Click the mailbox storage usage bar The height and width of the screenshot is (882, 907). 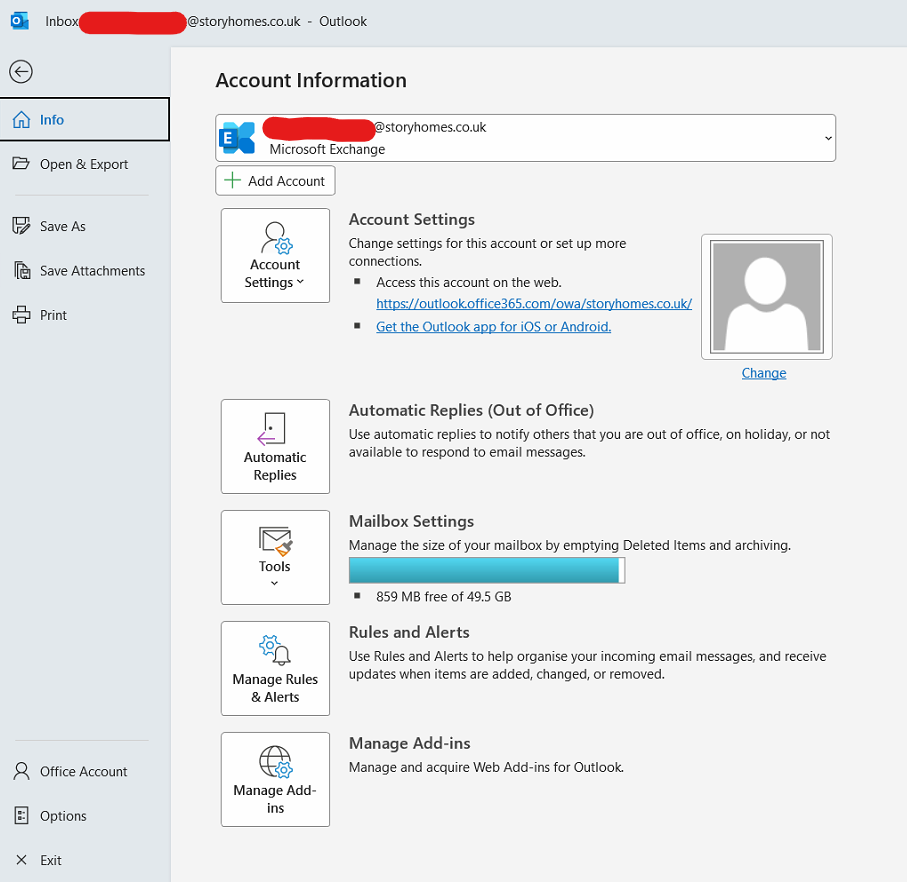(x=486, y=570)
